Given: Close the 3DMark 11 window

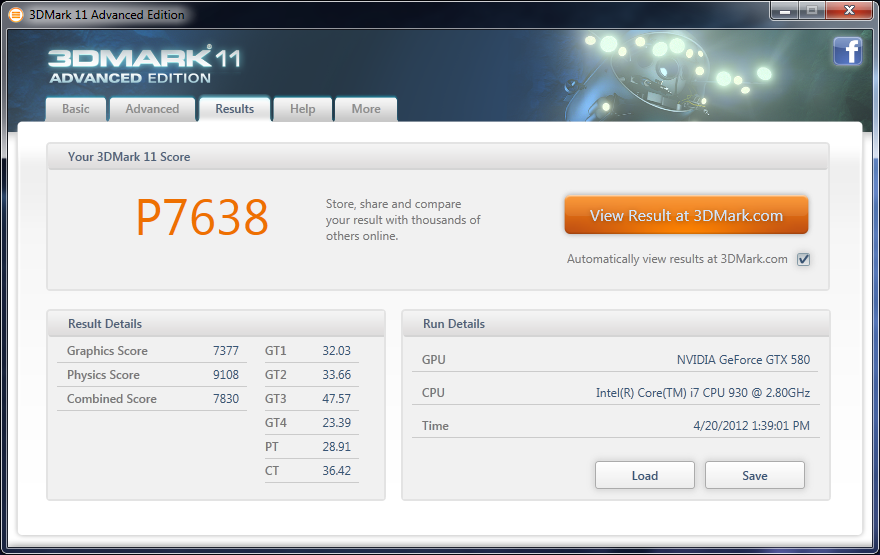Looking at the screenshot, I should pos(850,11).
